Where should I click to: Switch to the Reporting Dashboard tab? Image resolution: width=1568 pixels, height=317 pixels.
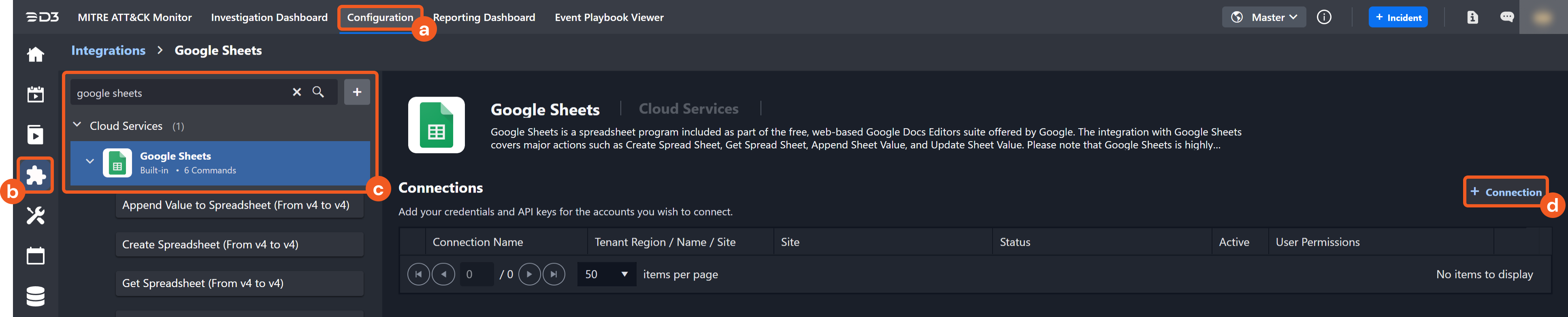pyautogui.click(x=483, y=18)
